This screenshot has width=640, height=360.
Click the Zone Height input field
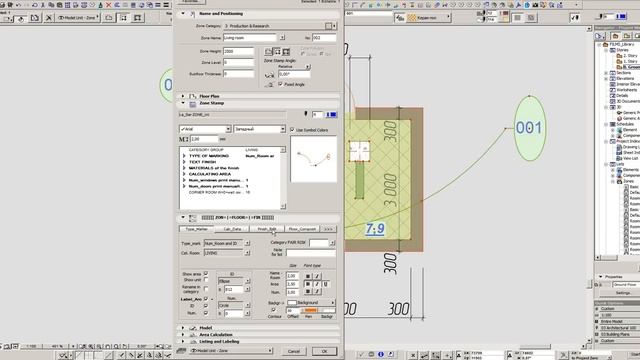[239, 51]
